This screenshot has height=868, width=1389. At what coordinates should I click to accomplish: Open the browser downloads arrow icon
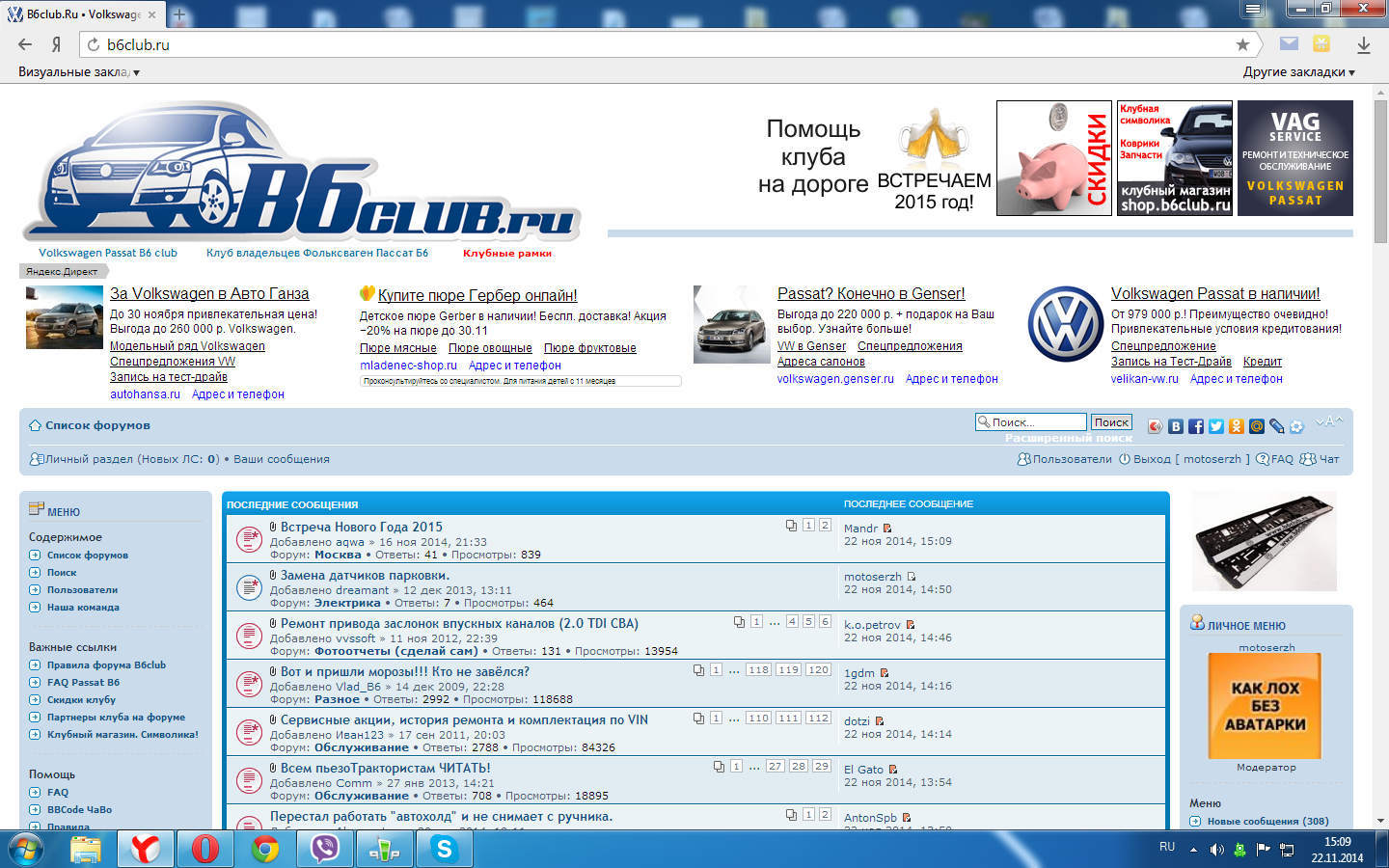[x=1363, y=44]
